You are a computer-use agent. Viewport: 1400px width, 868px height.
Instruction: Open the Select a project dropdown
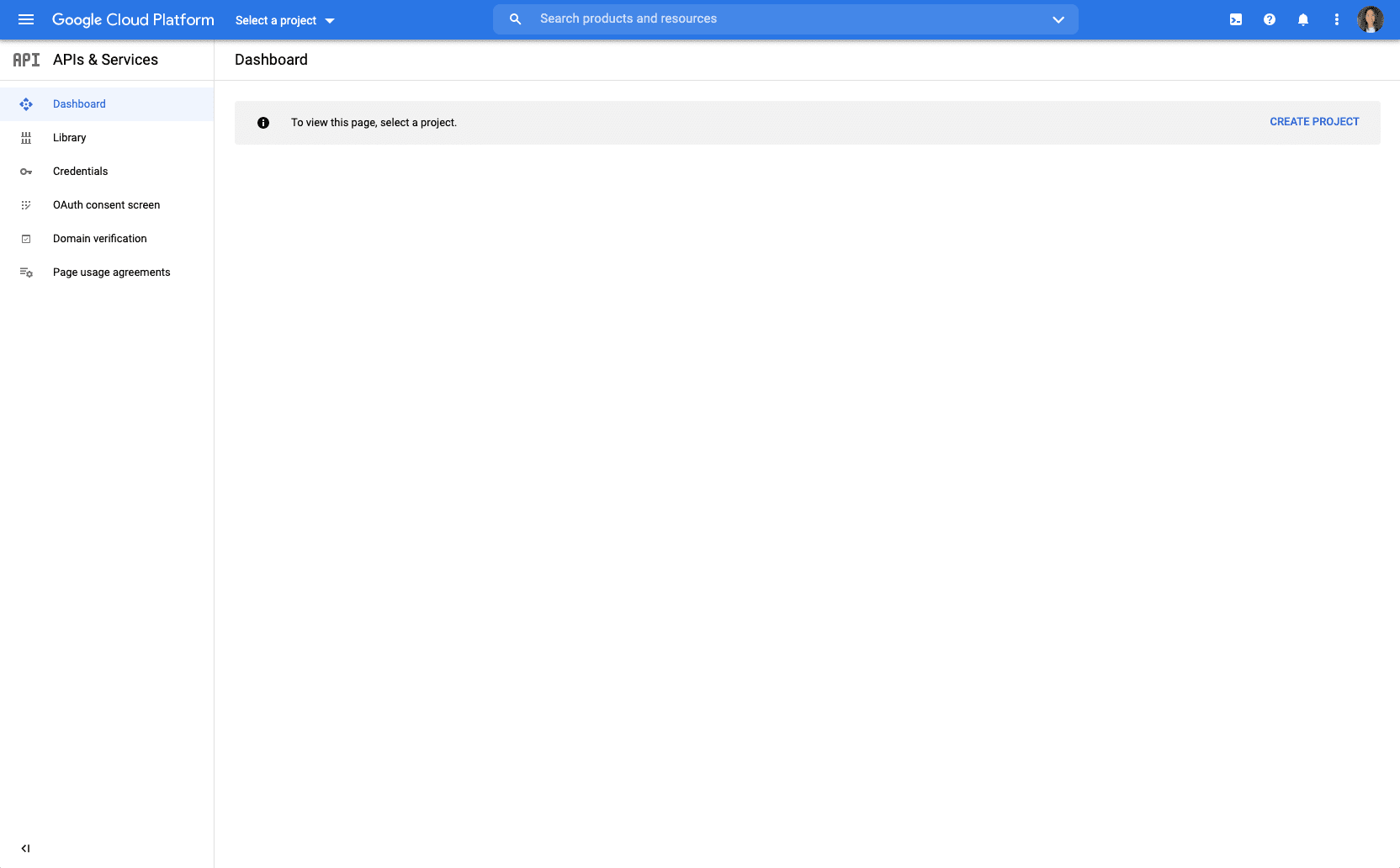tap(284, 20)
